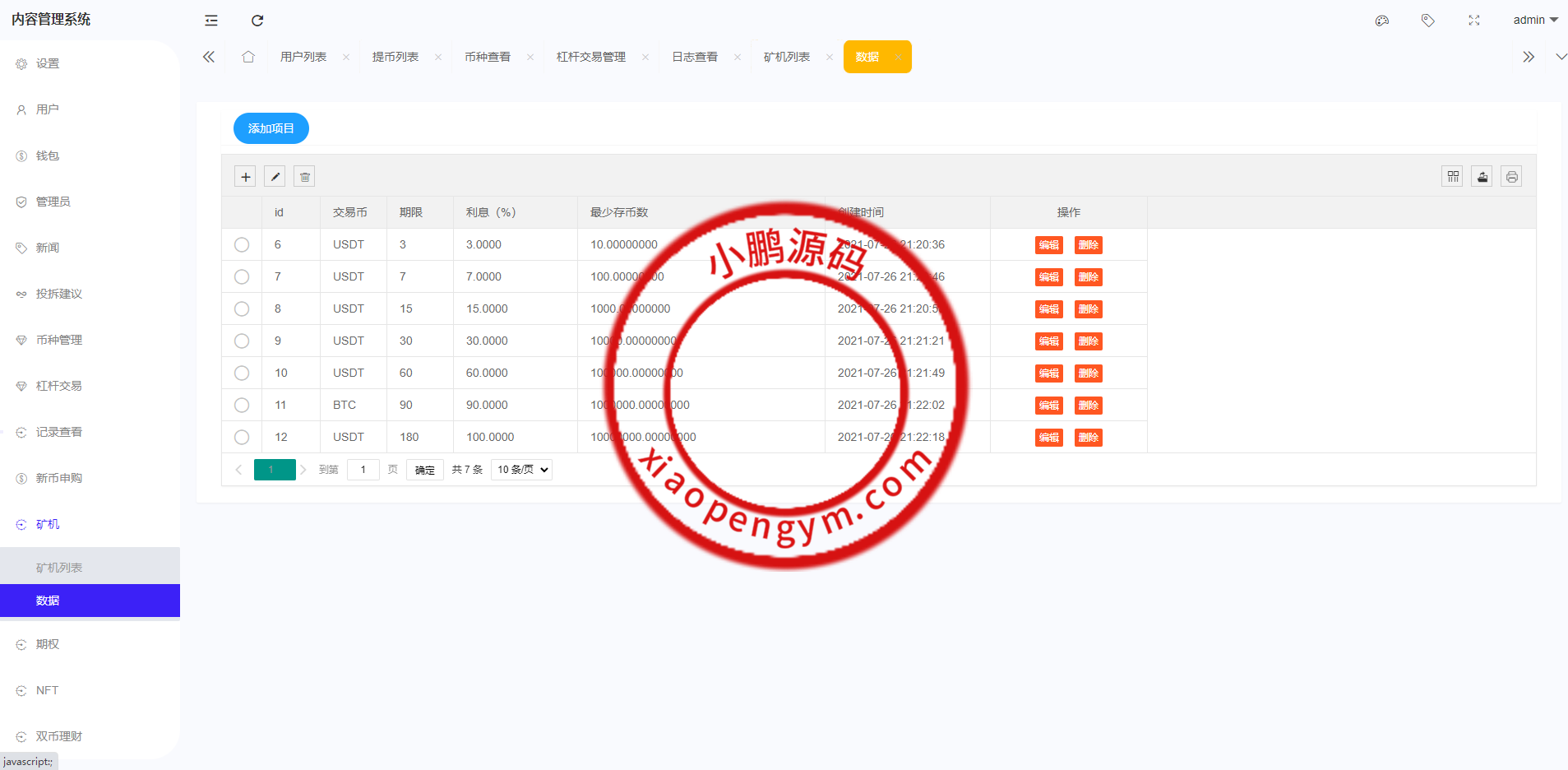Click the plus add-row toolbar icon
This screenshot has width=1568, height=770.
245,177
